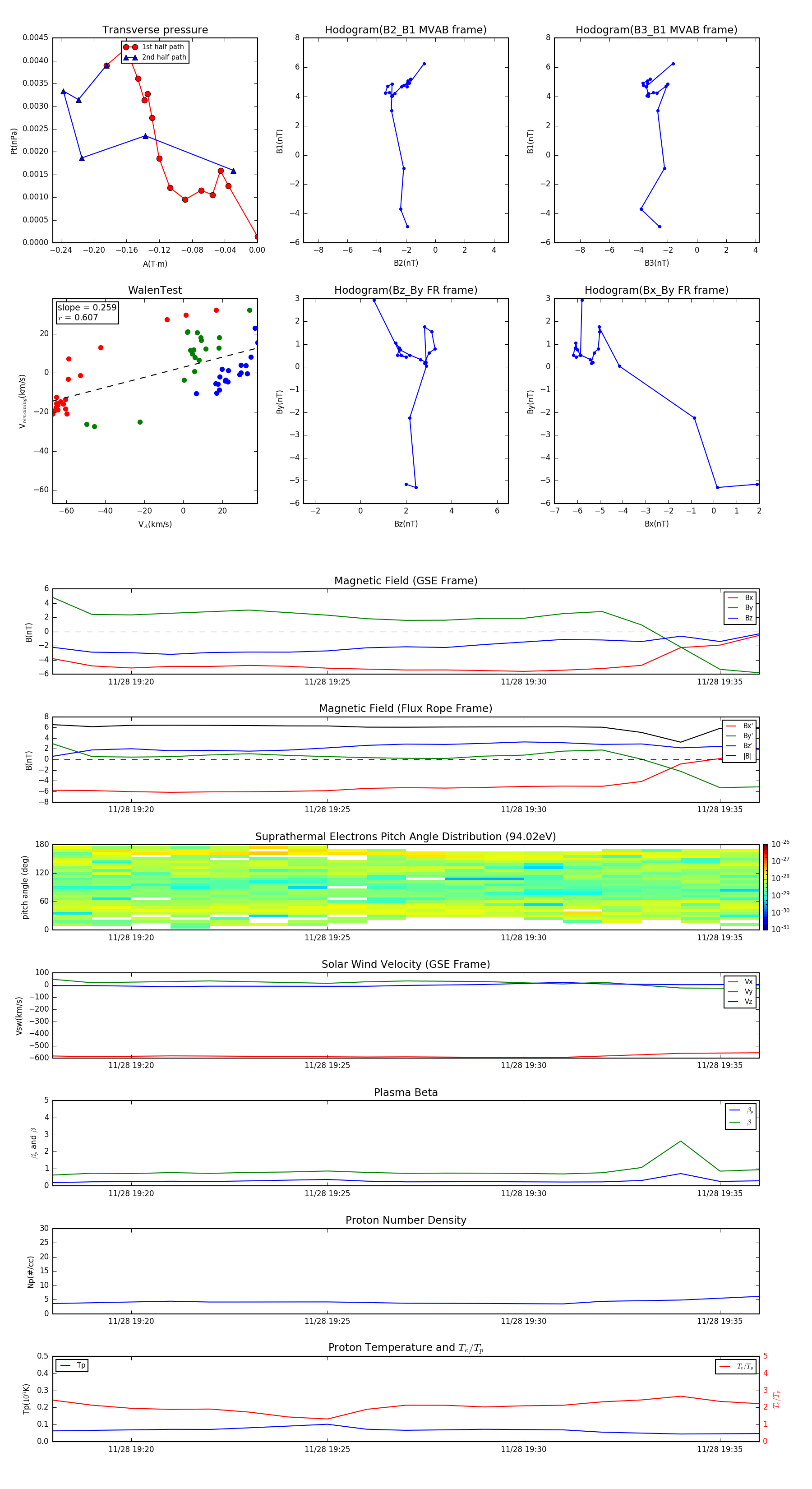812x1489 pixels.
Task: Select the 'Proton Temperature and Te/Tp' title
Action: [x=406, y=1348]
